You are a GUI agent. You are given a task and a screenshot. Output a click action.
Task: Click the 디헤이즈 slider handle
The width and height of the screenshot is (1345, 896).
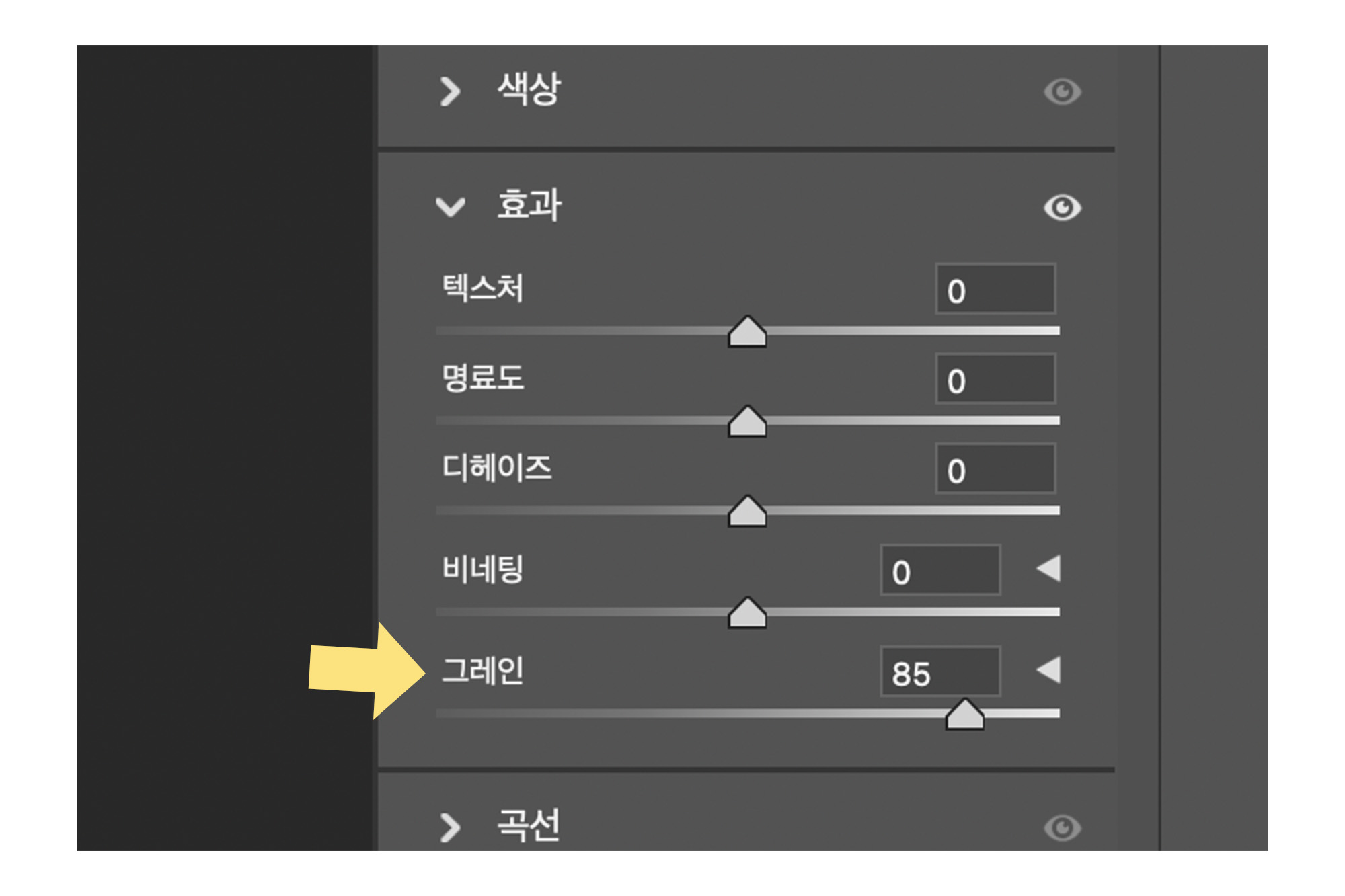pyautogui.click(x=747, y=511)
